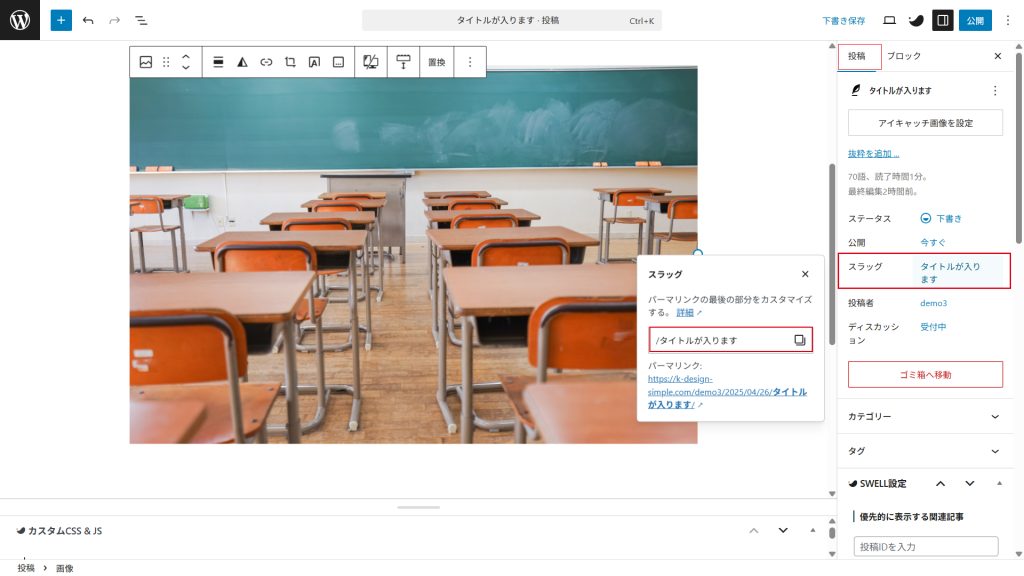Click the 下書き保存 link
The width and height of the screenshot is (1024, 576).
pos(843,20)
